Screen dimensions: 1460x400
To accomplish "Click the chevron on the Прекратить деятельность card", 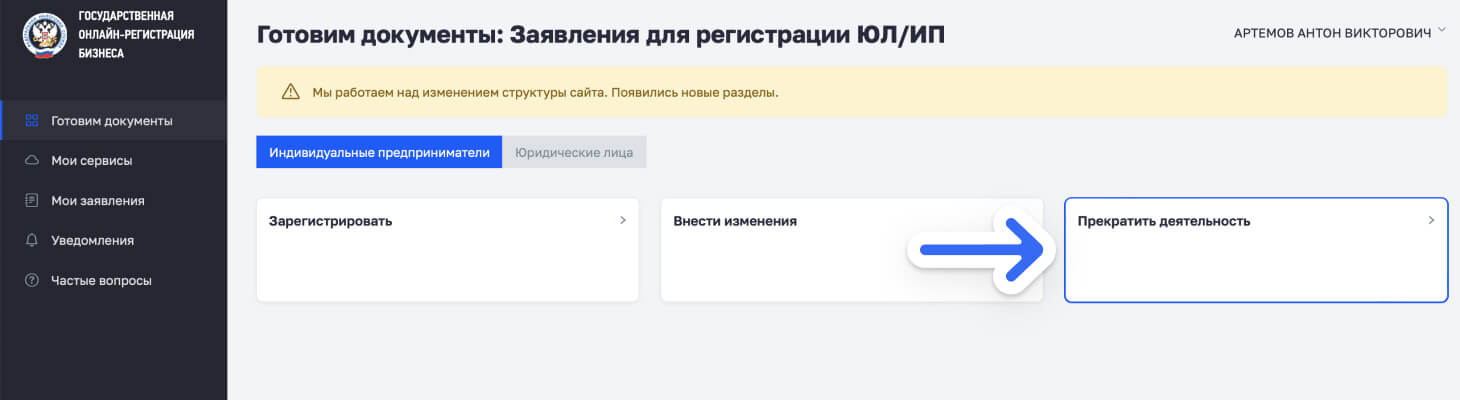I will click(1431, 220).
